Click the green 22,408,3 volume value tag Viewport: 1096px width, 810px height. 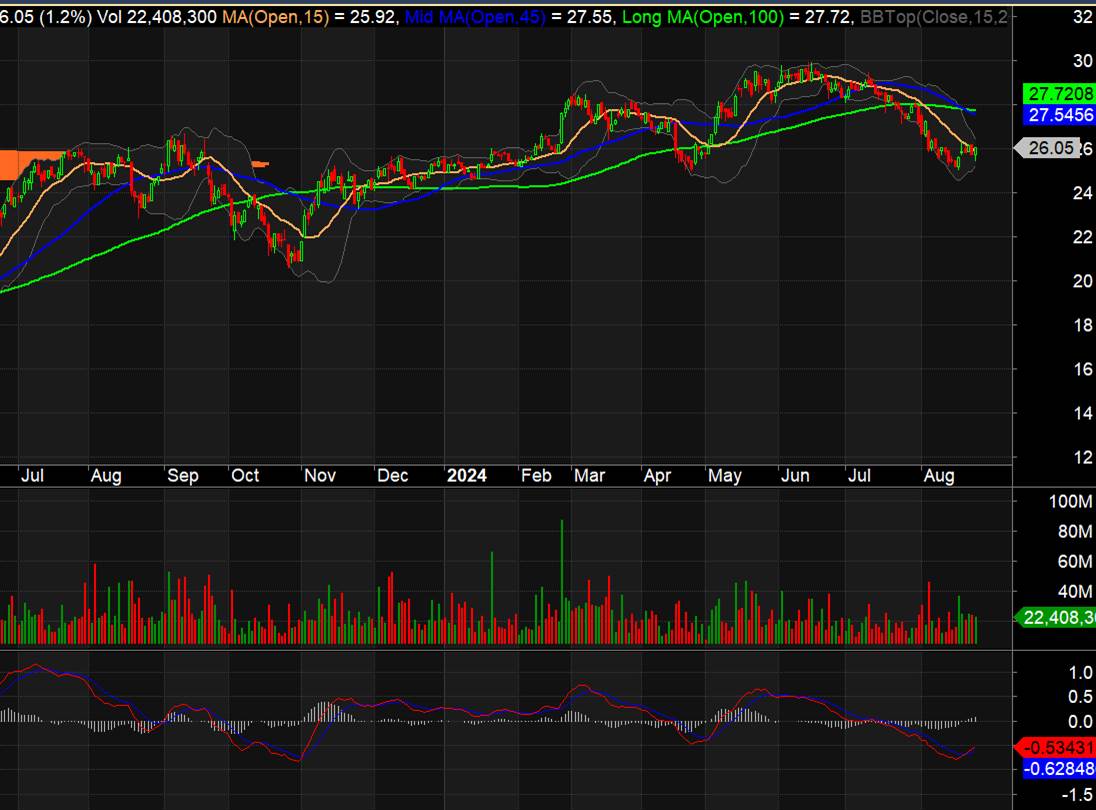point(1058,617)
